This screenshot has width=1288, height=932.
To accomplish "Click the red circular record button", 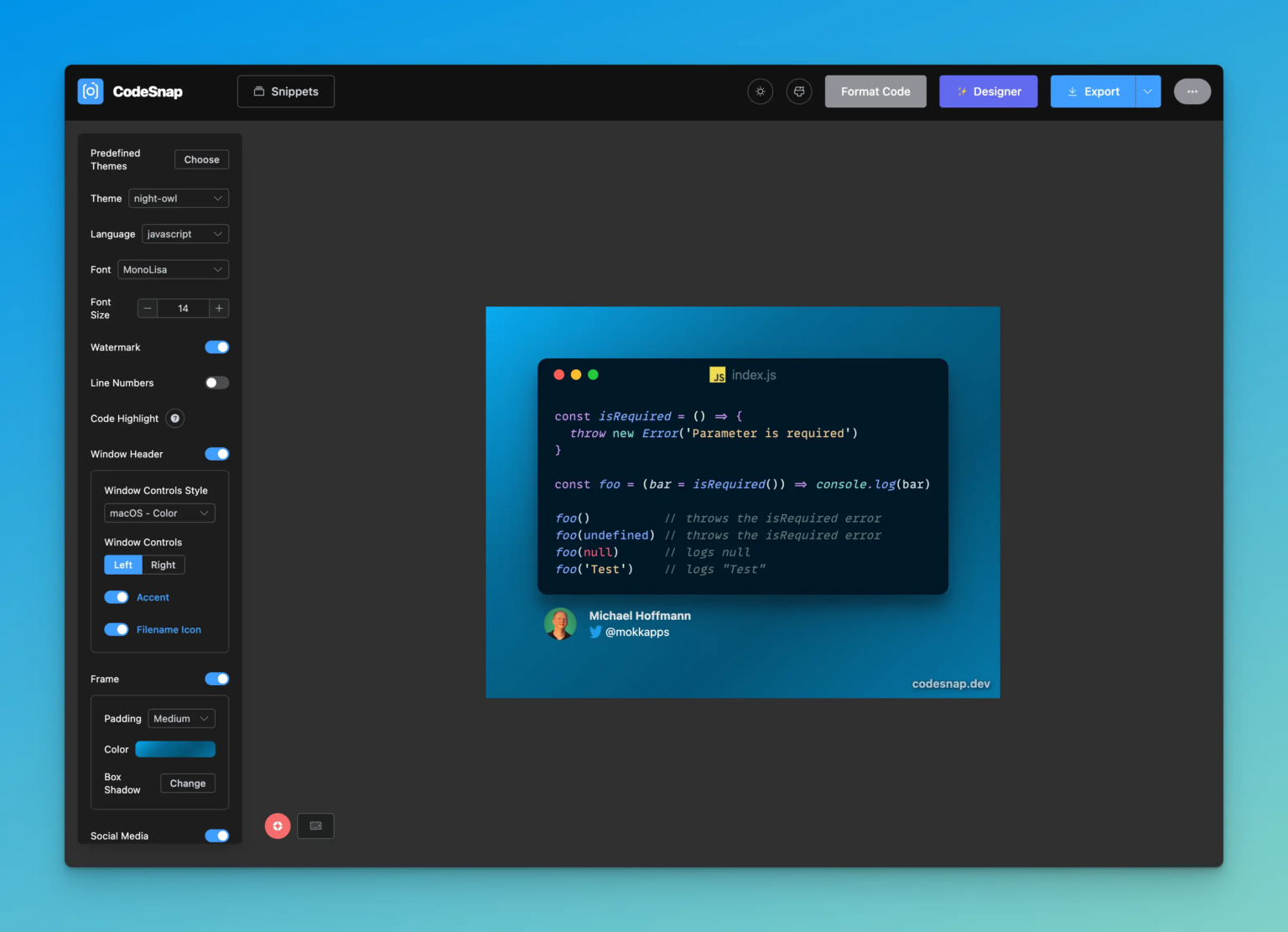I will pyautogui.click(x=278, y=826).
